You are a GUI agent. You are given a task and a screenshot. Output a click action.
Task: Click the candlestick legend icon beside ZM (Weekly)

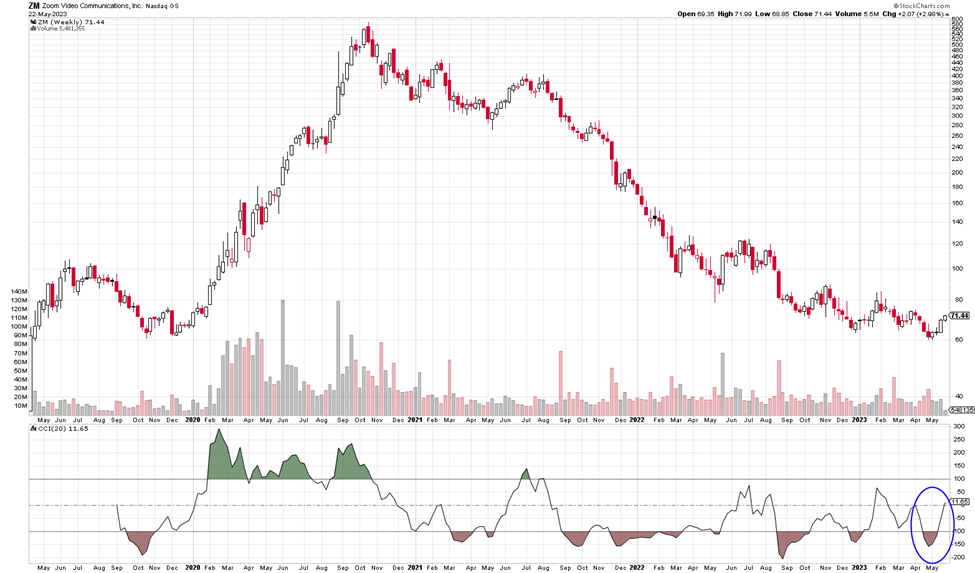coord(33,22)
